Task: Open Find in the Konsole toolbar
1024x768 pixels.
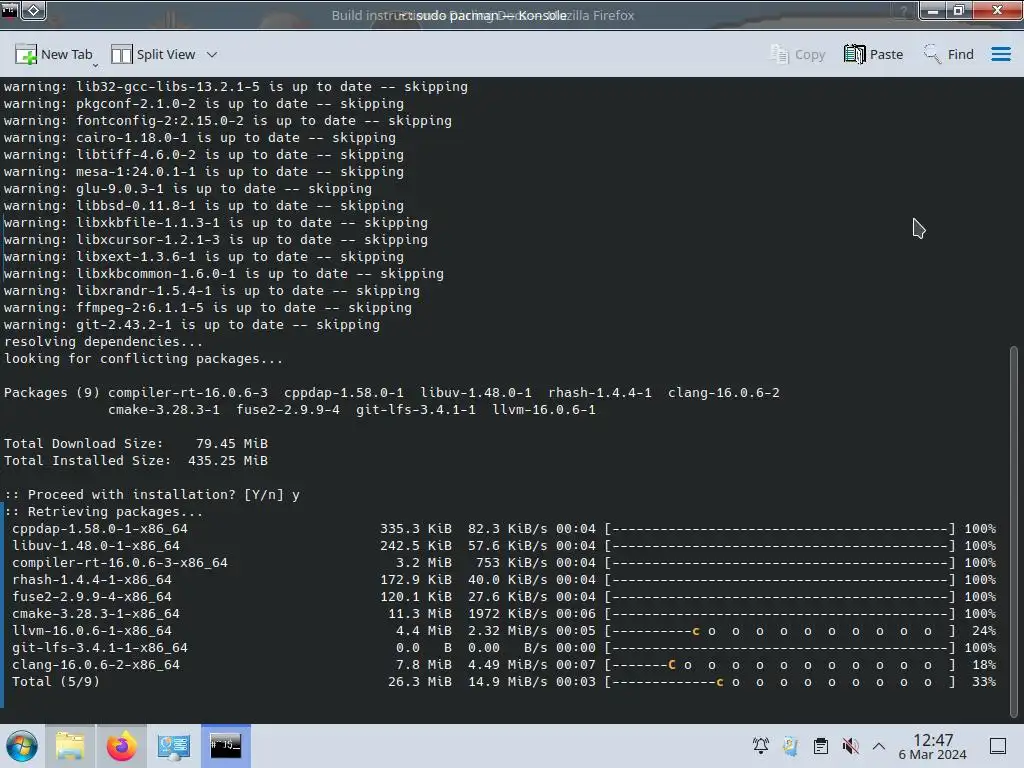Action: tap(948, 54)
